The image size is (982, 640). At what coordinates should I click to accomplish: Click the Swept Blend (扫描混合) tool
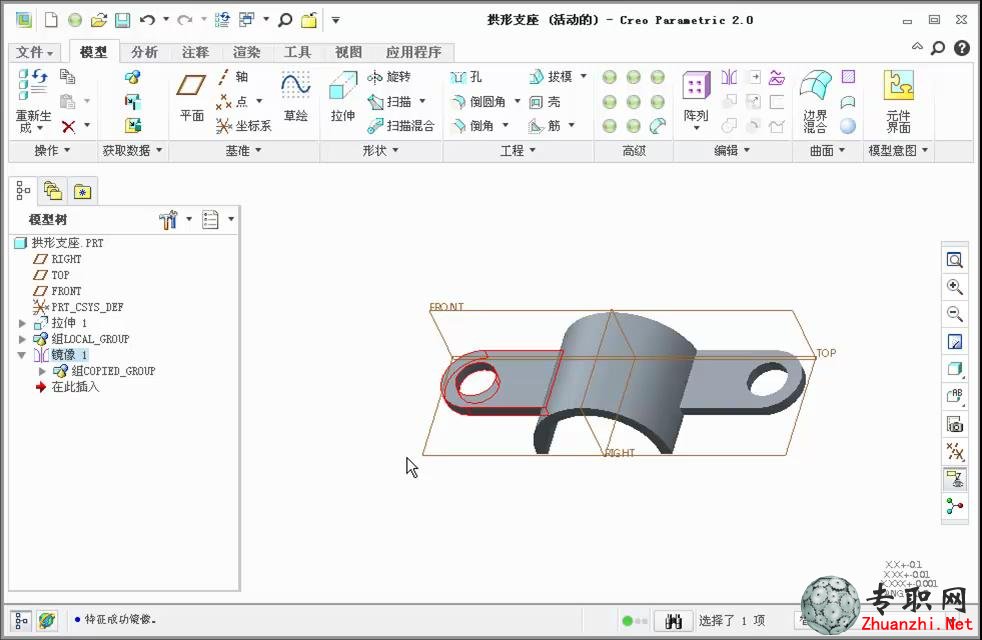tap(400, 126)
